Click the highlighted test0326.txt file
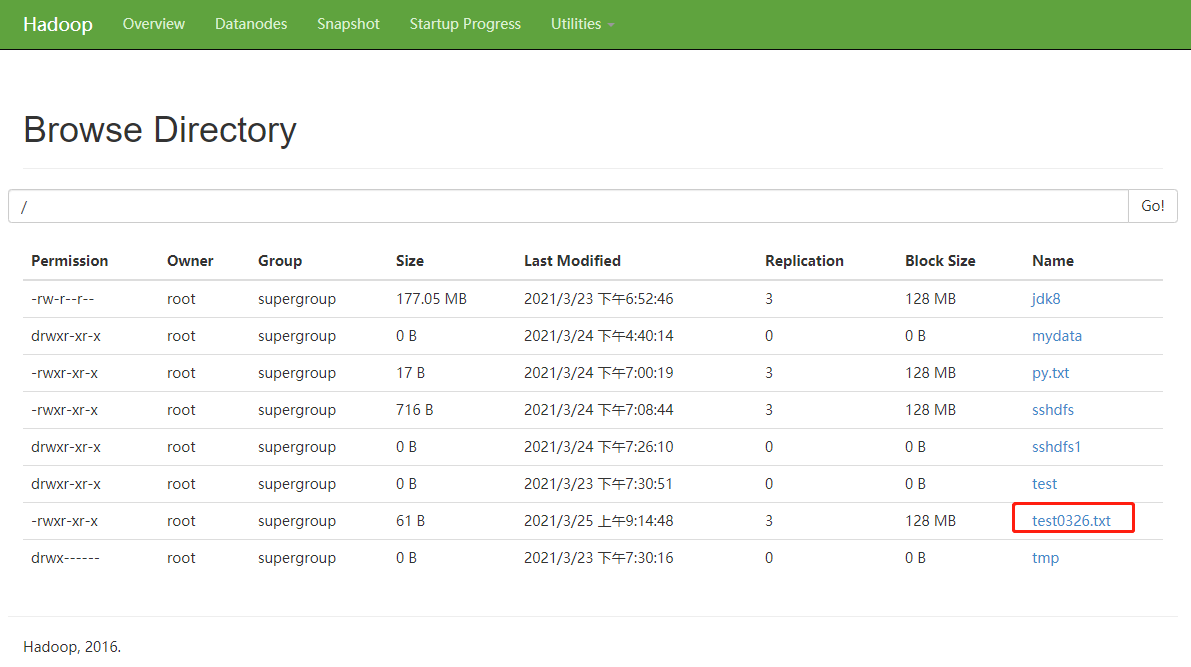This screenshot has width=1191, height=667. (1071, 521)
